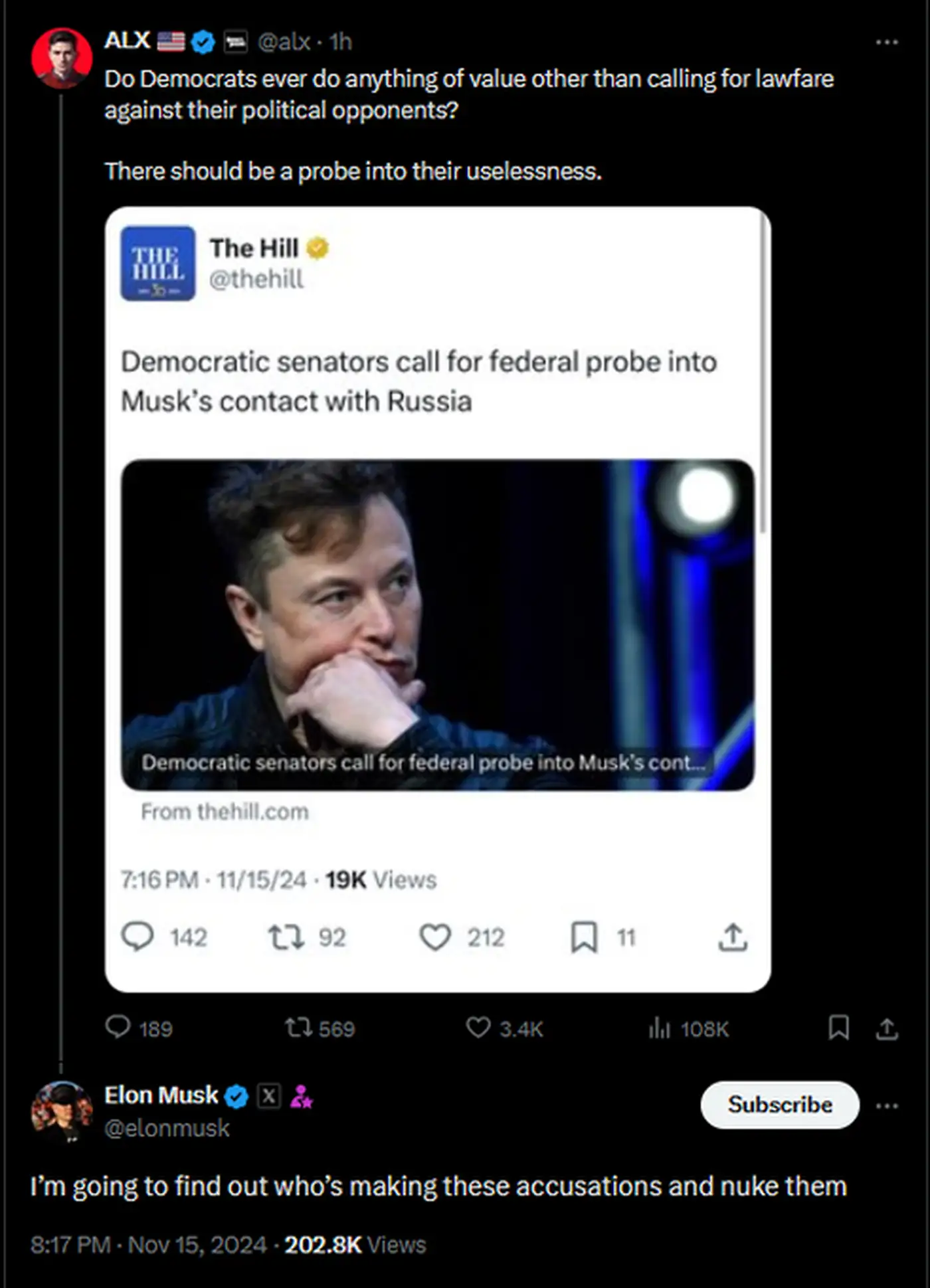The width and height of the screenshot is (930, 1288).
Task: Open the @alx handle link
Action: coord(284,42)
